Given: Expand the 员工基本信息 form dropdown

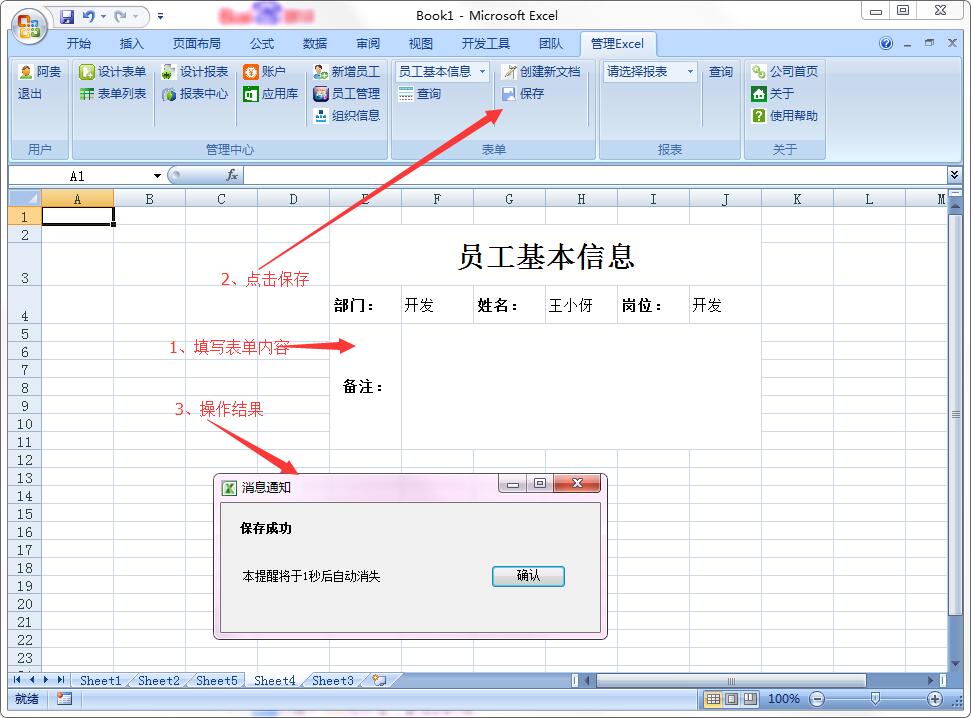Looking at the screenshot, I should click(482, 72).
